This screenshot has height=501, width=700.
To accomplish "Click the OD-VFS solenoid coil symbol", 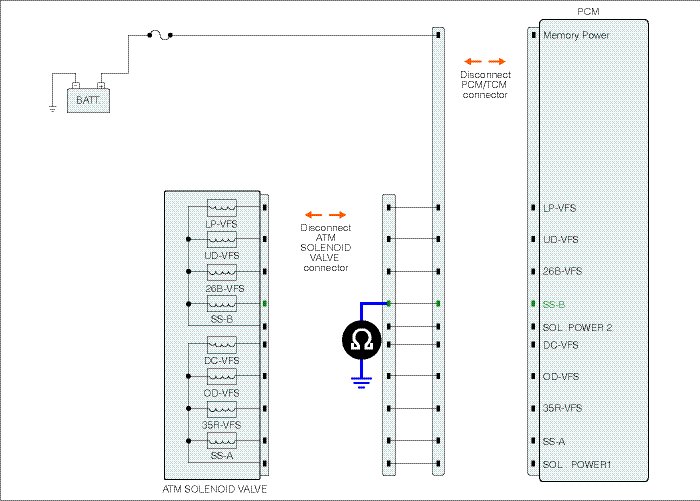I will click(x=222, y=376).
